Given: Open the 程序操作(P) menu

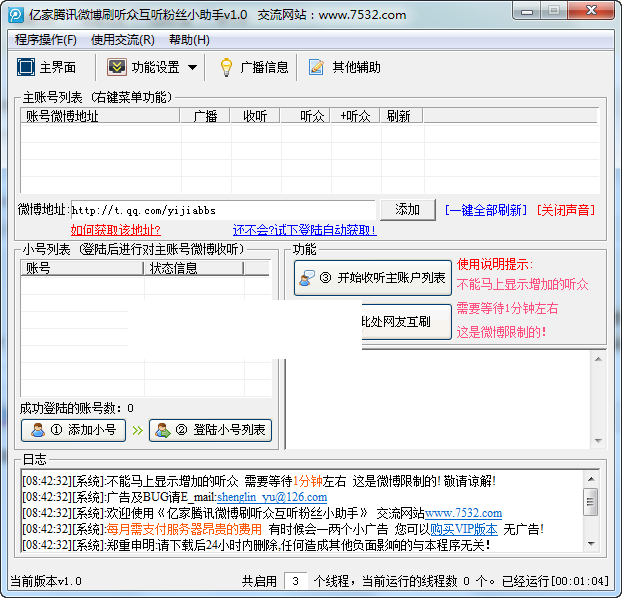Looking at the screenshot, I should [x=46, y=40].
